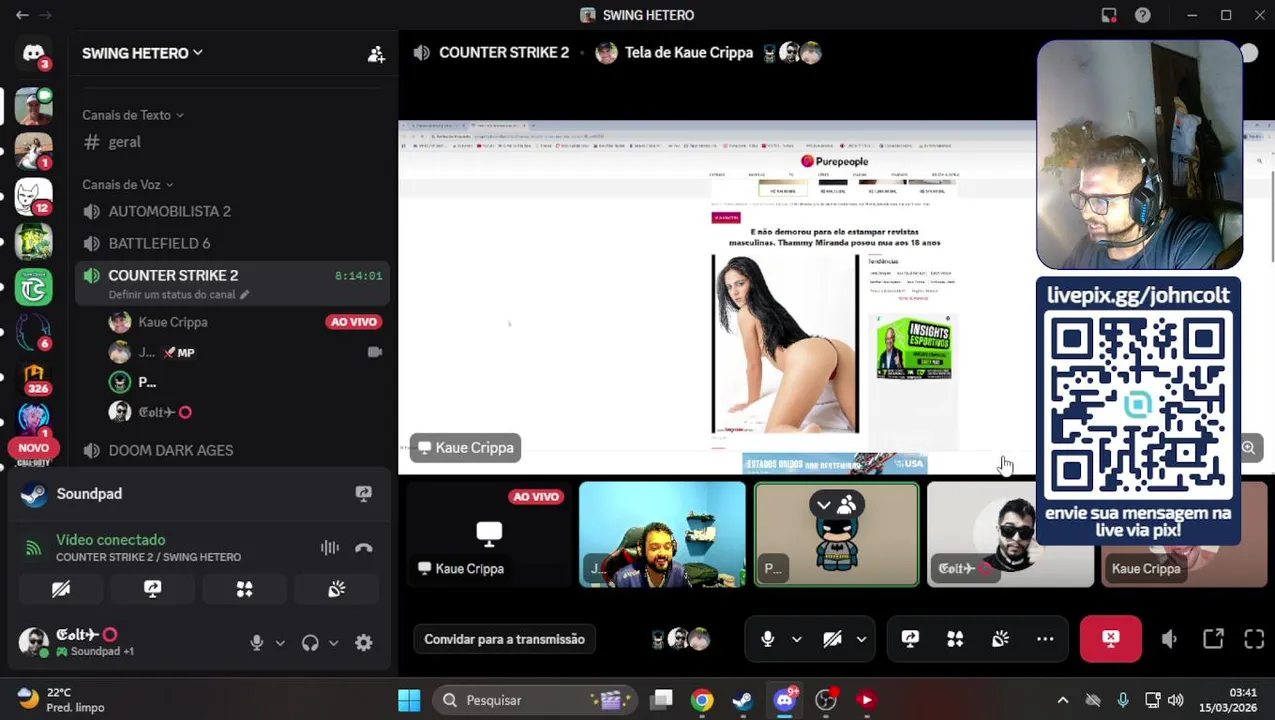Open the soundboard button in voice panel
Viewport: 1275px width, 720px height.
coord(336,589)
